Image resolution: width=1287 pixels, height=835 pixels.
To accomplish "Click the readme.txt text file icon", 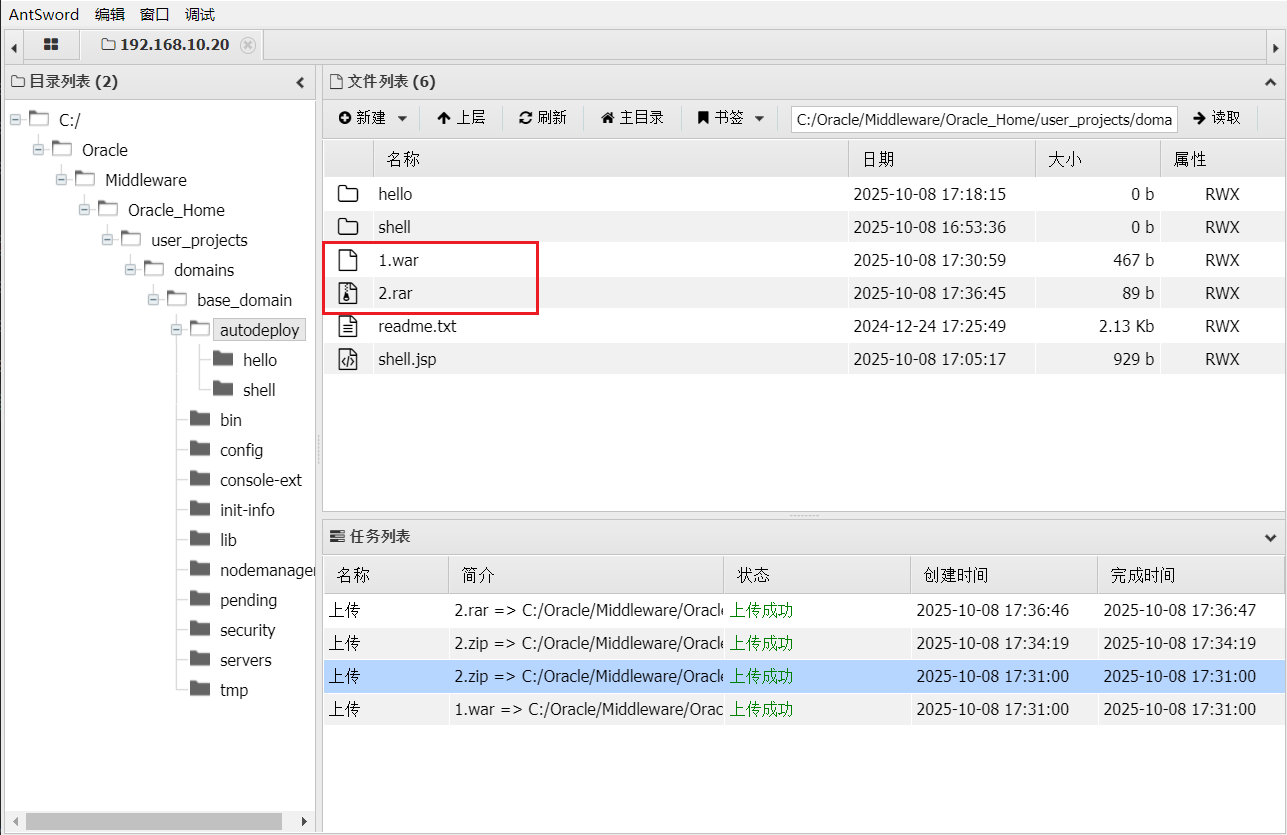I will pyautogui.click(x=348, y=326).
